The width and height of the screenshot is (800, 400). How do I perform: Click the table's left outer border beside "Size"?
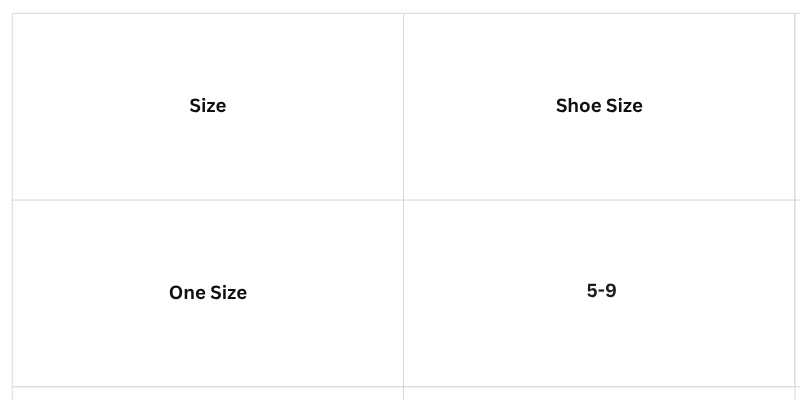[12, 107]
